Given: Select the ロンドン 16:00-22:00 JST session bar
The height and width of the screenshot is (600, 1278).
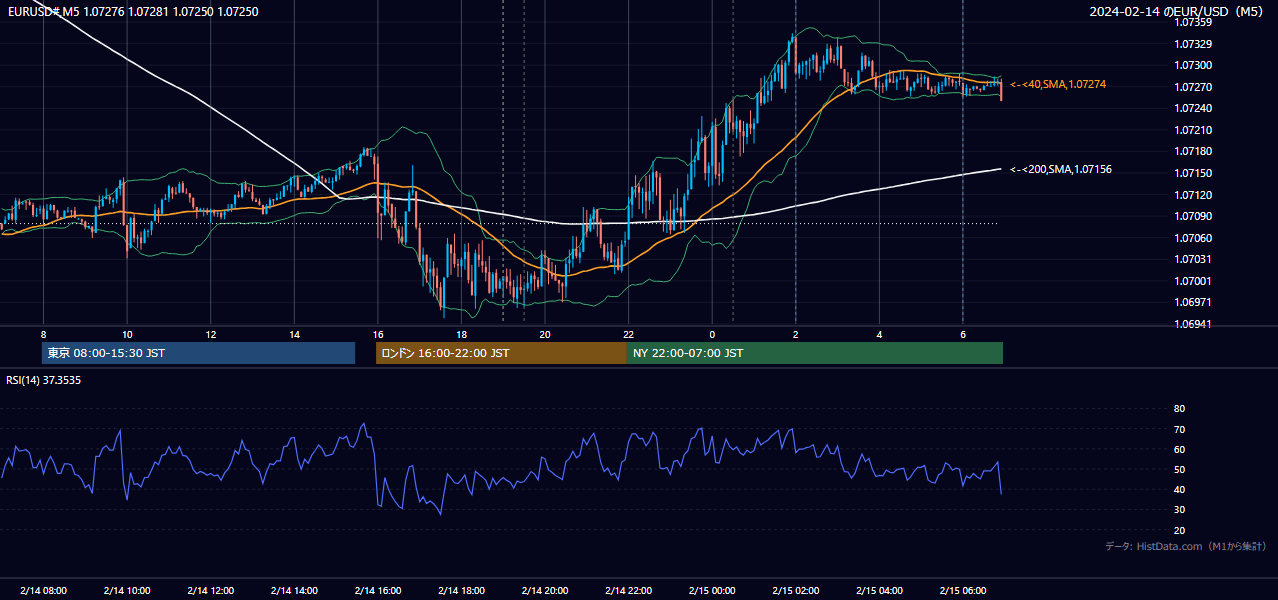Looking at the screenshot, I should [501, 353].
